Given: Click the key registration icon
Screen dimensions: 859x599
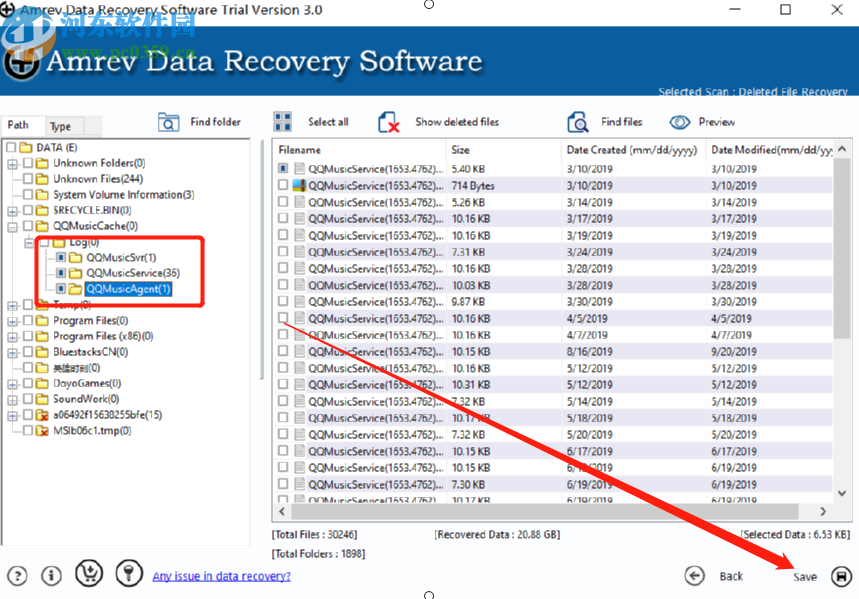Looking at the screenshot, I should (x=129, y=573).
